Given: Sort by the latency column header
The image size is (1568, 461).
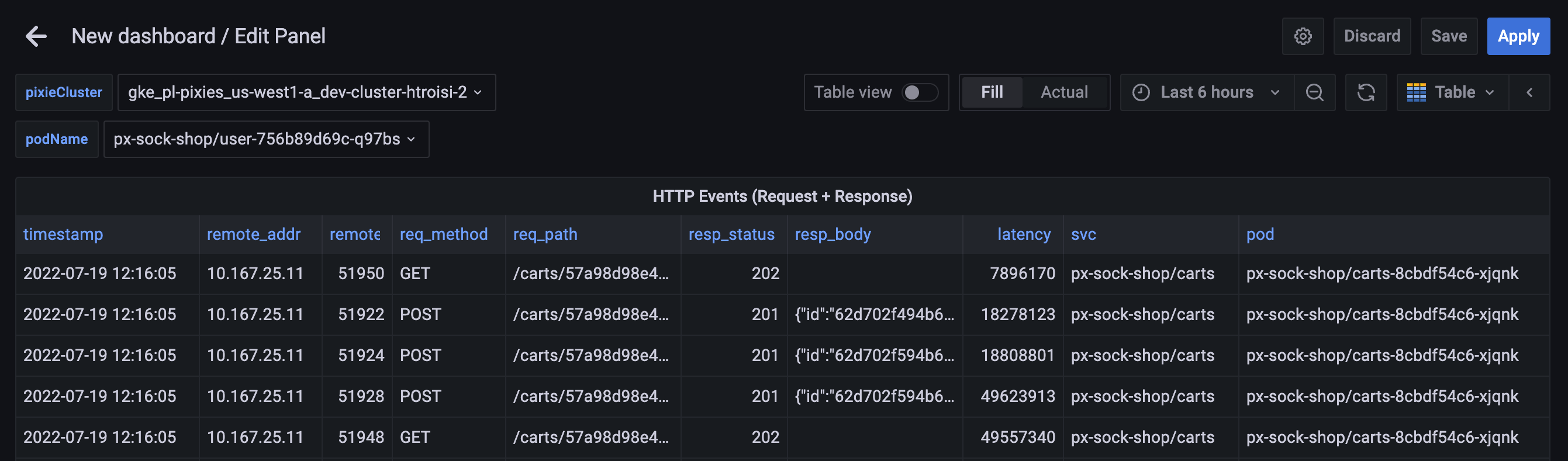Looking at the screenshot, I should pos(1023,235).
